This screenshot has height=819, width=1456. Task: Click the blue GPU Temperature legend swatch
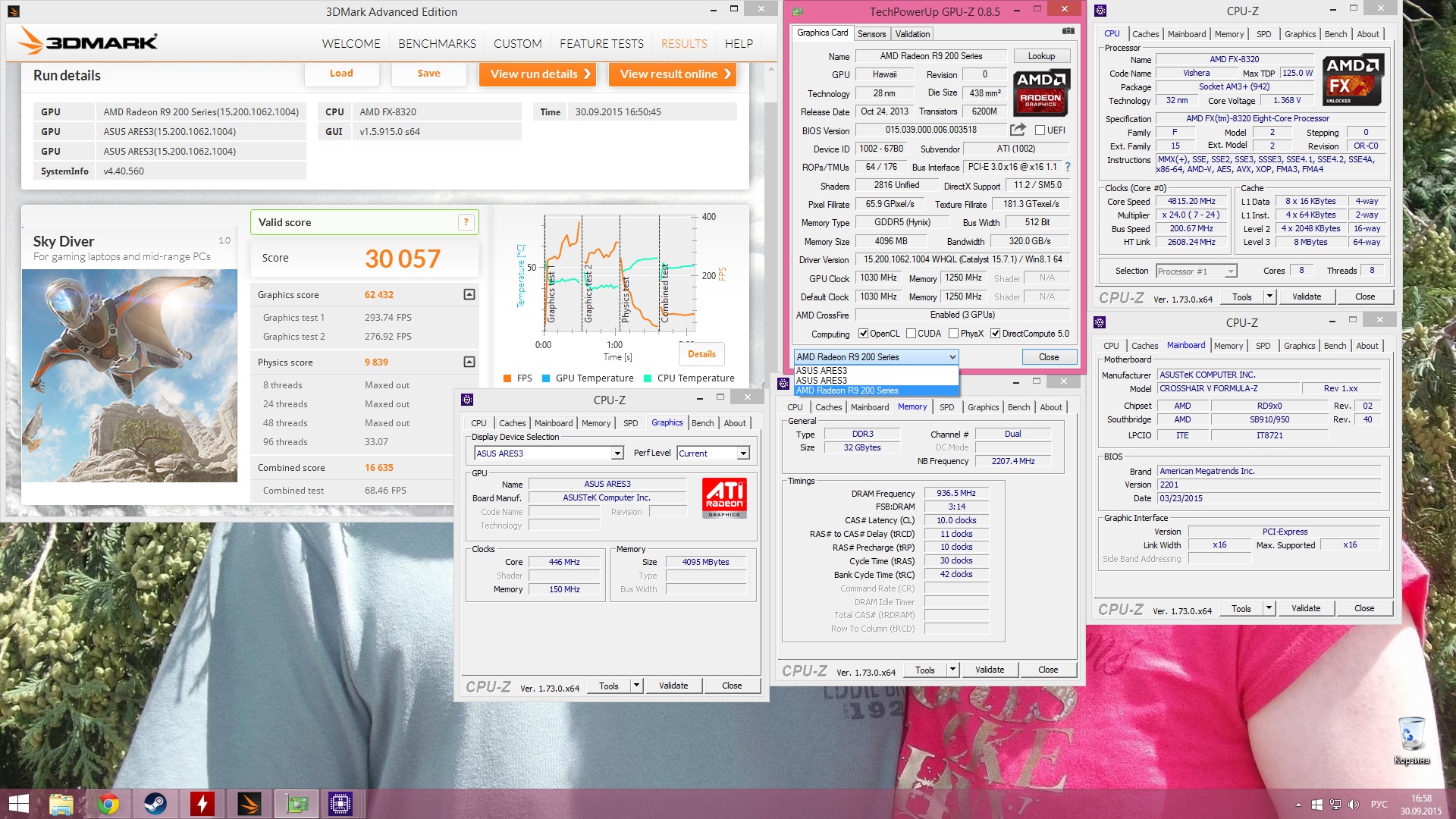[x=546, y=378]
